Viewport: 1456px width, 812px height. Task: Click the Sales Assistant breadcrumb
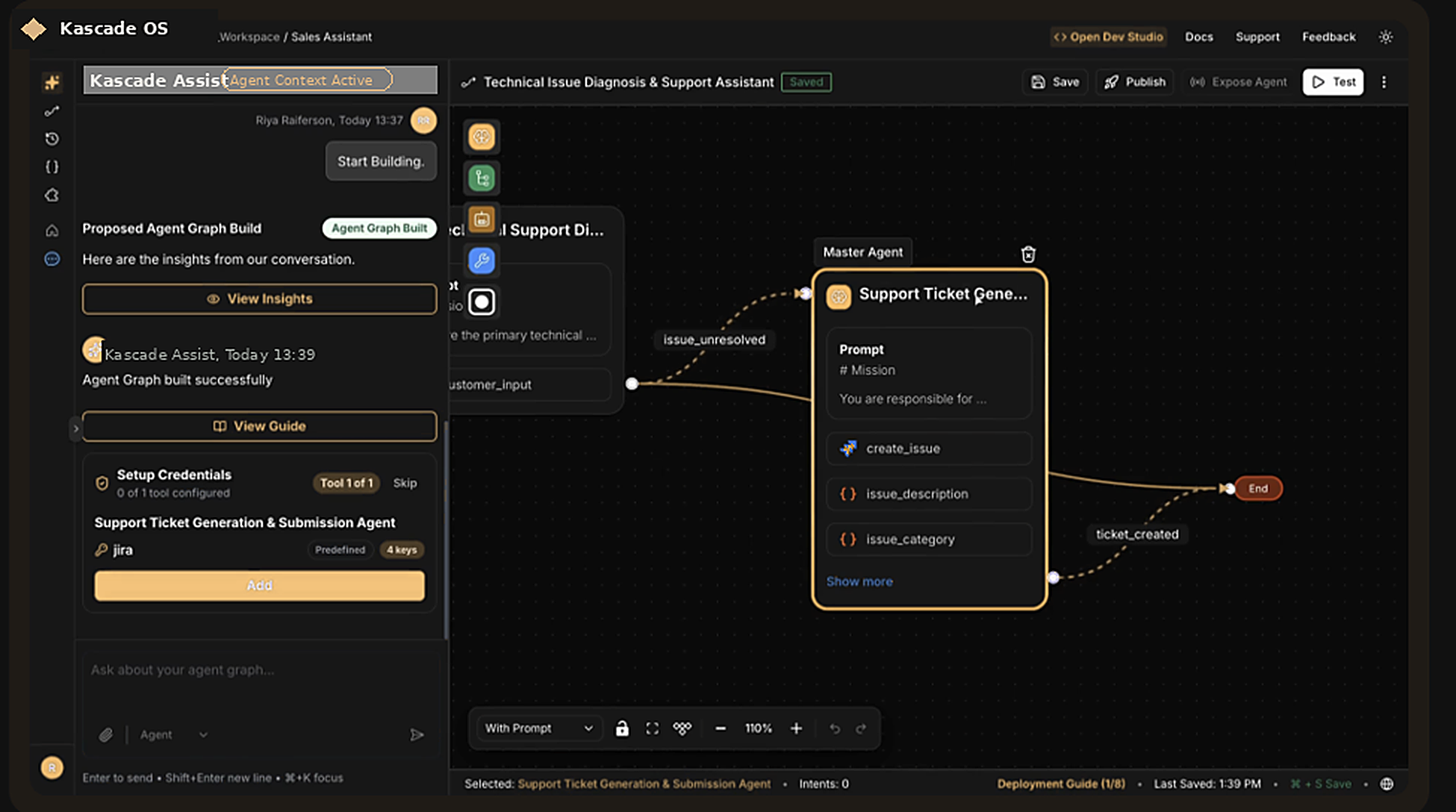tap(332, 37)
